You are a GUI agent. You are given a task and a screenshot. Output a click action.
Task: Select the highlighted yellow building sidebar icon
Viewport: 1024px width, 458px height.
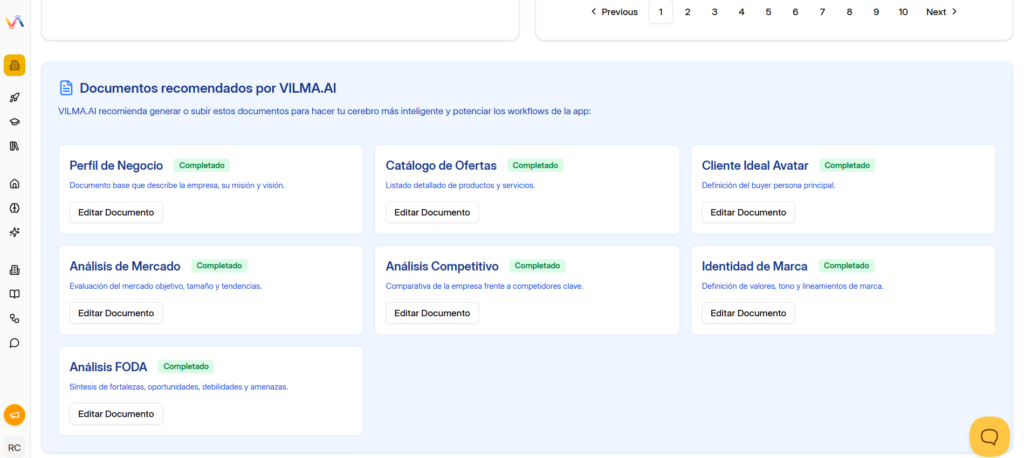click(14, 66)
